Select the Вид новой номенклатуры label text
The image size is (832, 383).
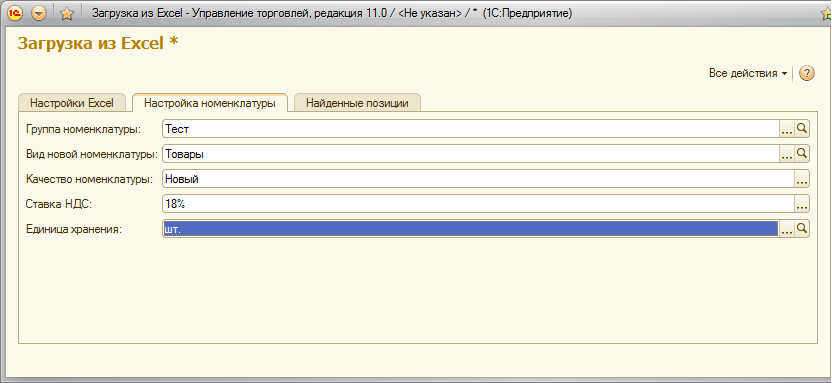coord(92,154)
